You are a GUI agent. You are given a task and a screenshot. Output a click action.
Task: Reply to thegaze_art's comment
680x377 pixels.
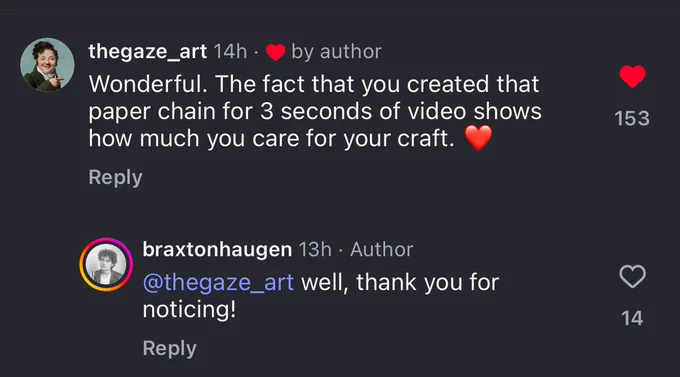115,177
